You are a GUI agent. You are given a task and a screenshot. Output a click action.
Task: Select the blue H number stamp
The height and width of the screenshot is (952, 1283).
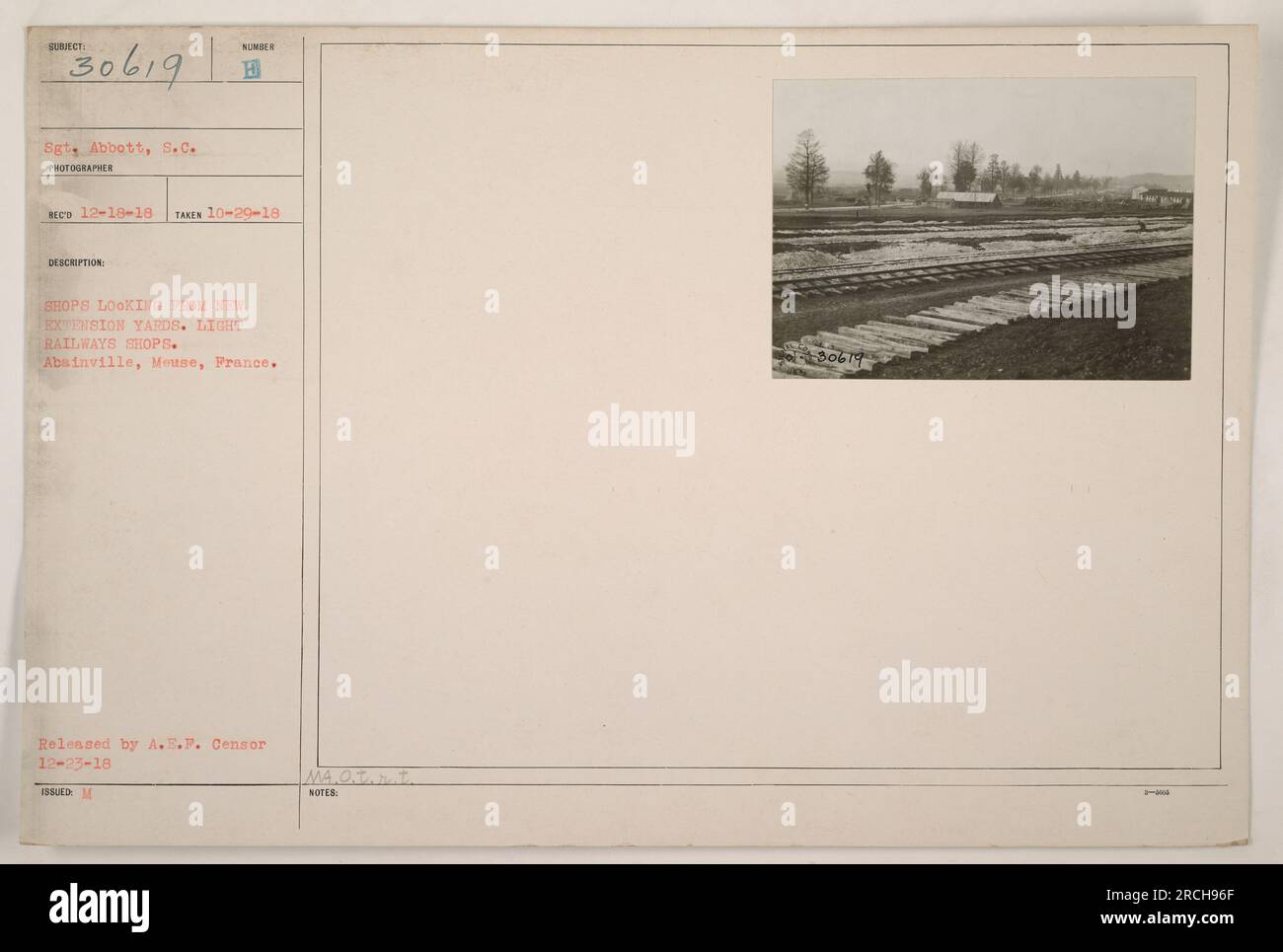(251, 69)
